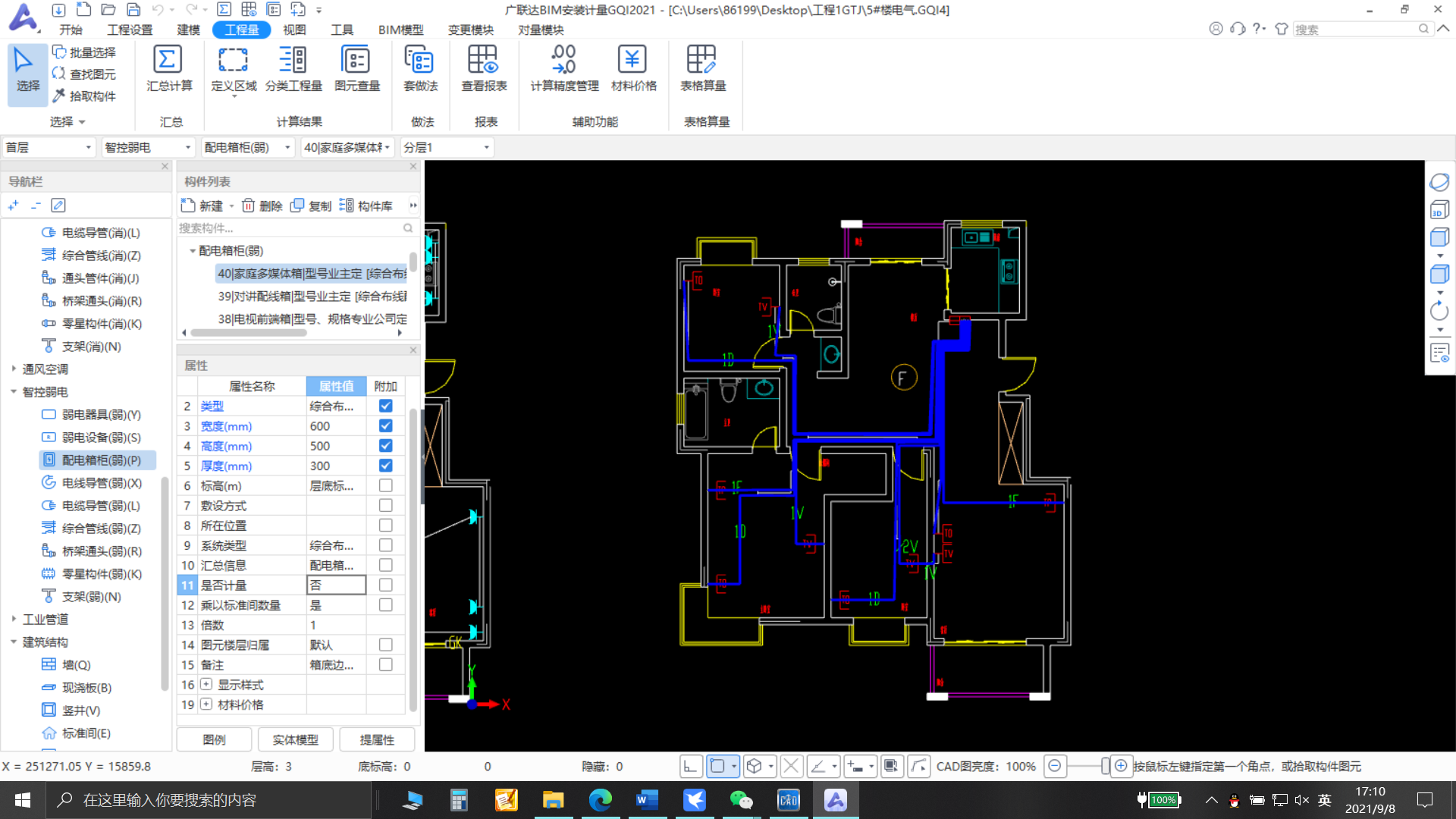Image resolution: width=1456 pixels, height=819 pixels.
Task: Open the 定义区域 define region tool
Action: point(233,69)
